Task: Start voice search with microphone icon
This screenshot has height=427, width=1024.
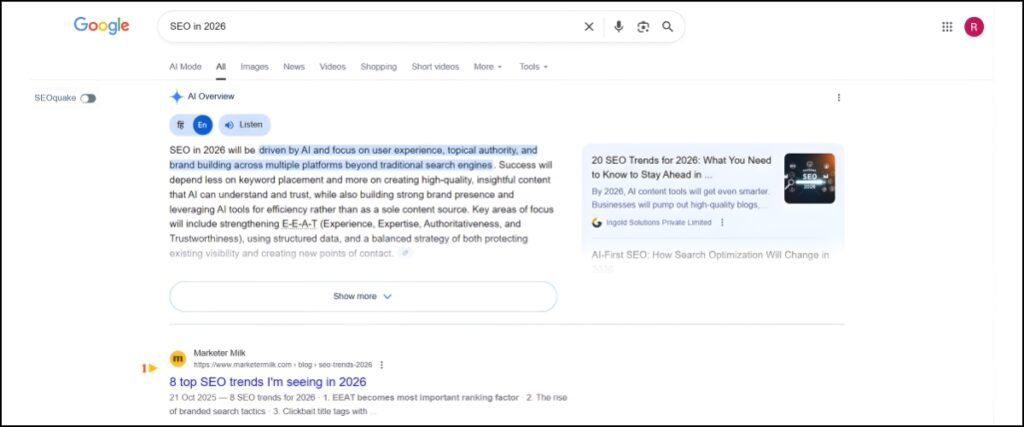Action: click(x=618, y=27)
